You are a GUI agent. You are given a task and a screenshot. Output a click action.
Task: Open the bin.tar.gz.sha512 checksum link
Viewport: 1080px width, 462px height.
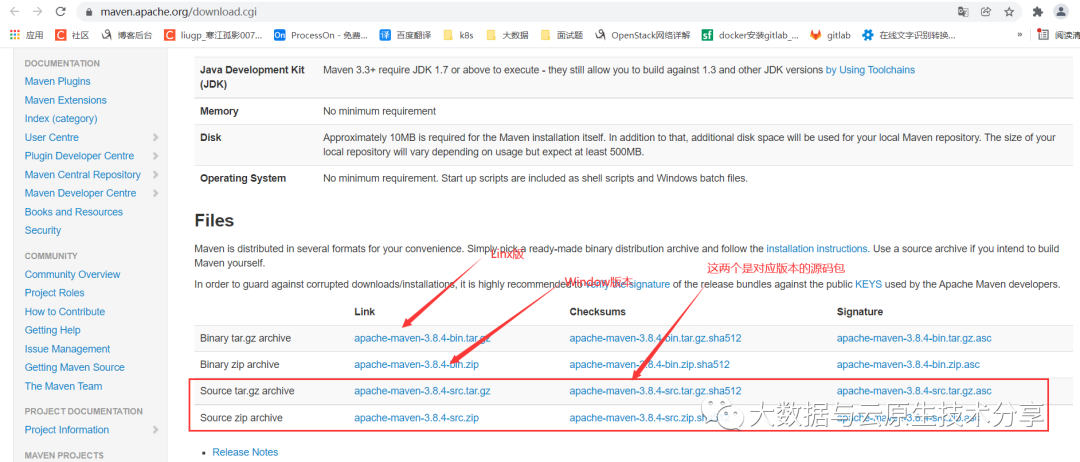click(655, 338)
